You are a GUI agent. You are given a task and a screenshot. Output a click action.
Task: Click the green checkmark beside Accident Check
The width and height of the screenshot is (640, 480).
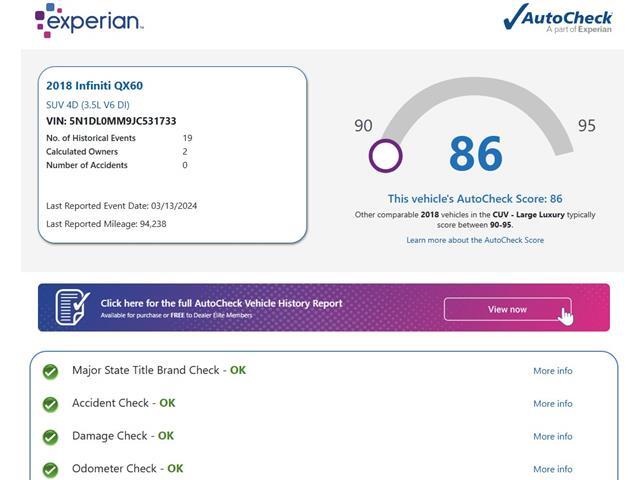click(51, 404)
